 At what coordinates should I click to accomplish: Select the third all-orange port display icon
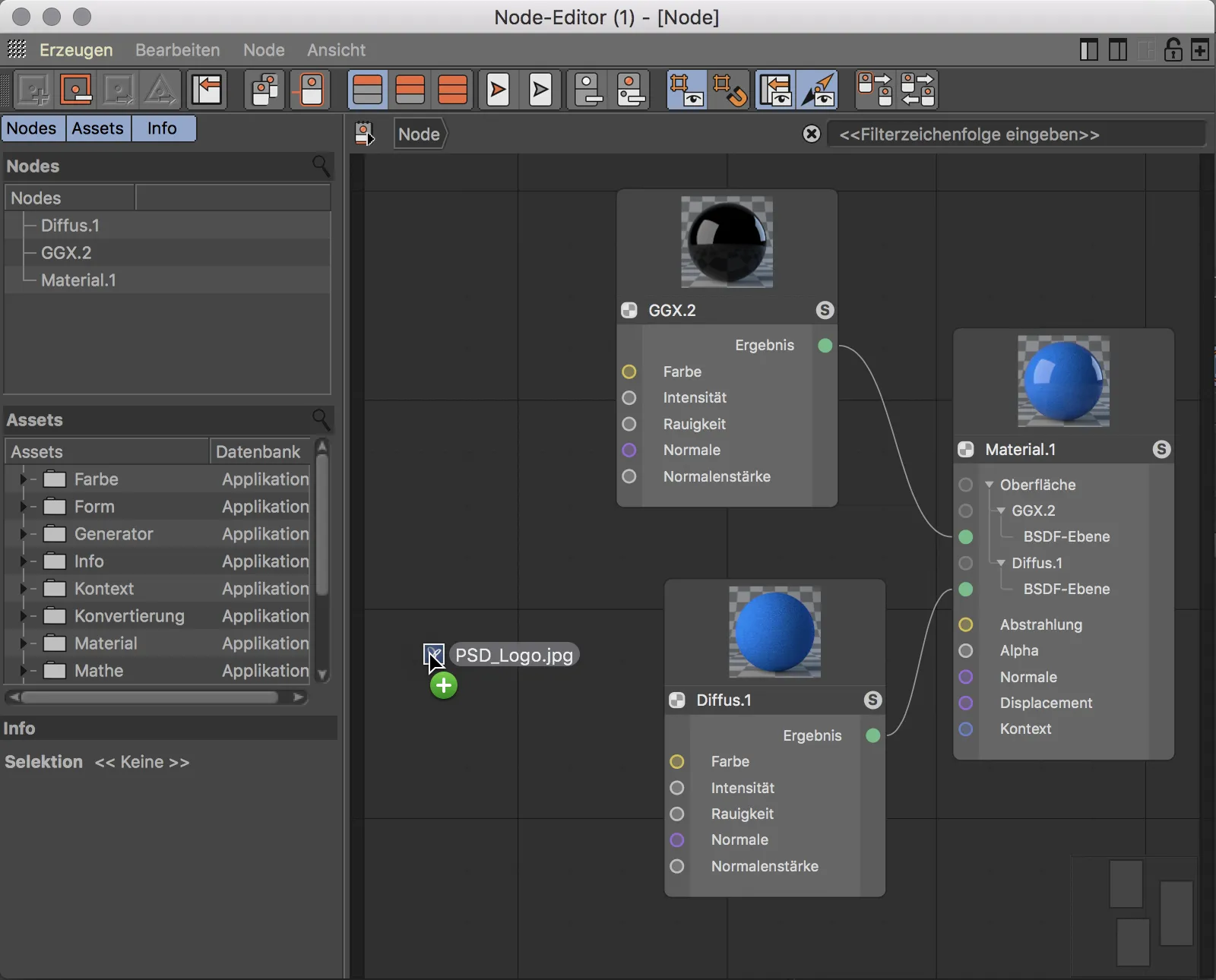(453, 90)
